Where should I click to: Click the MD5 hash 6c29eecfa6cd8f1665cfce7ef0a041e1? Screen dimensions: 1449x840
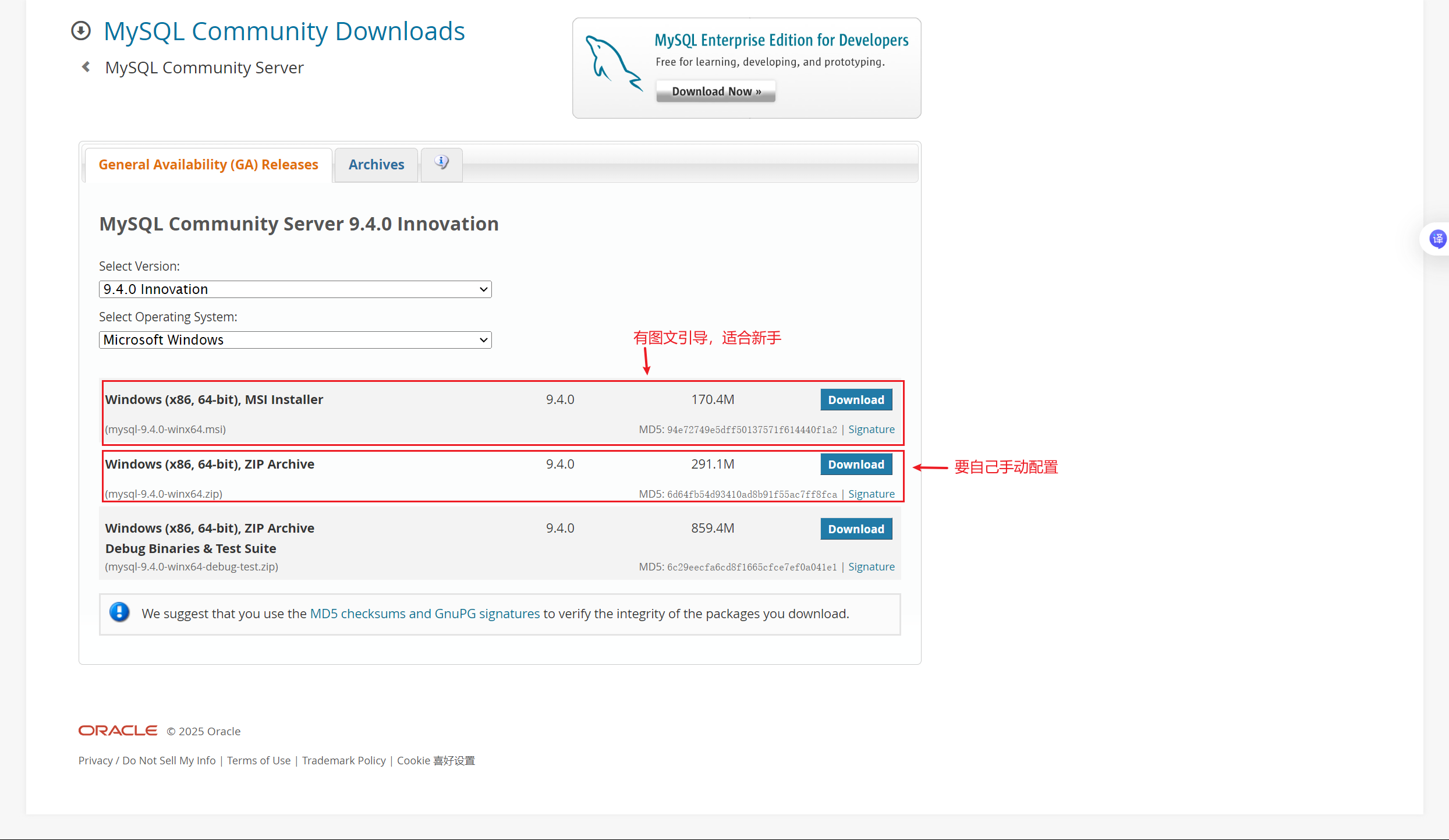coord(752,568)
